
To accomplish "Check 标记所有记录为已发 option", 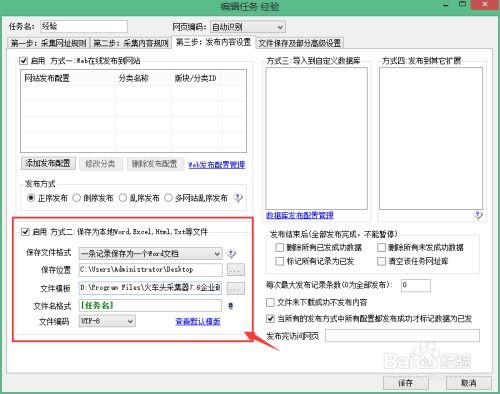I will click(279, 261).
